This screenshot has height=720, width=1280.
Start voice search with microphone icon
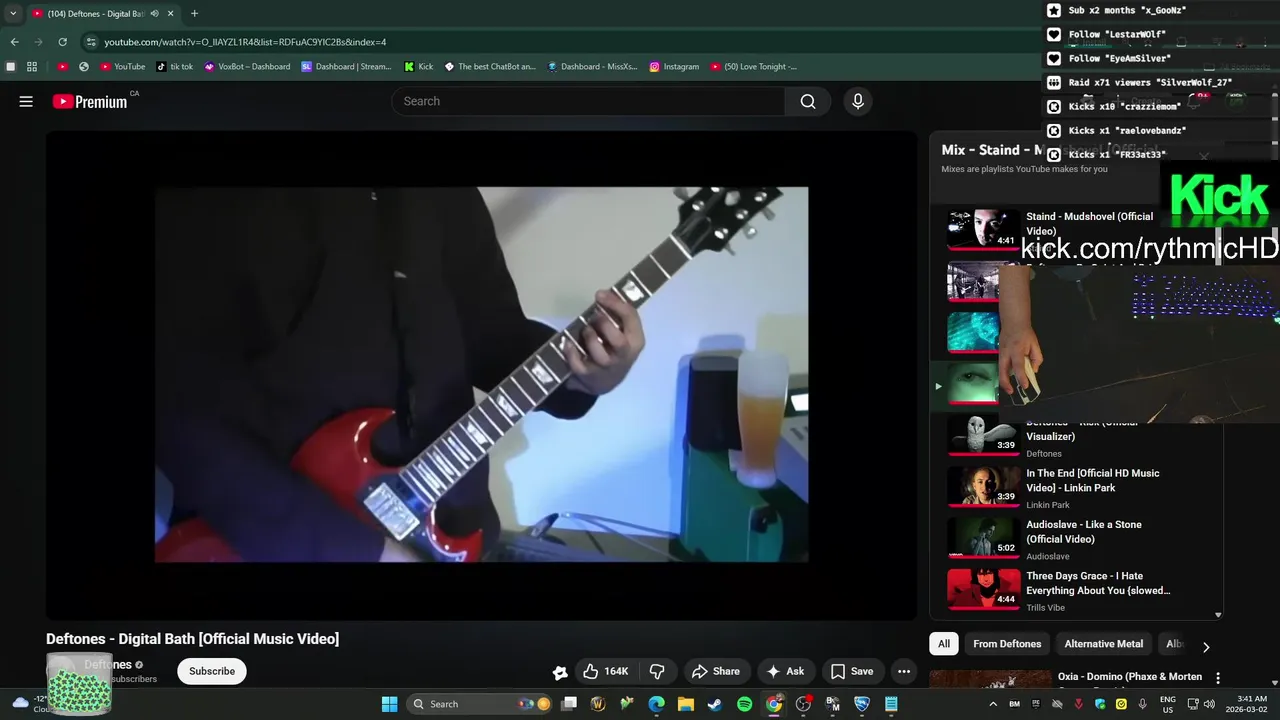857,101
